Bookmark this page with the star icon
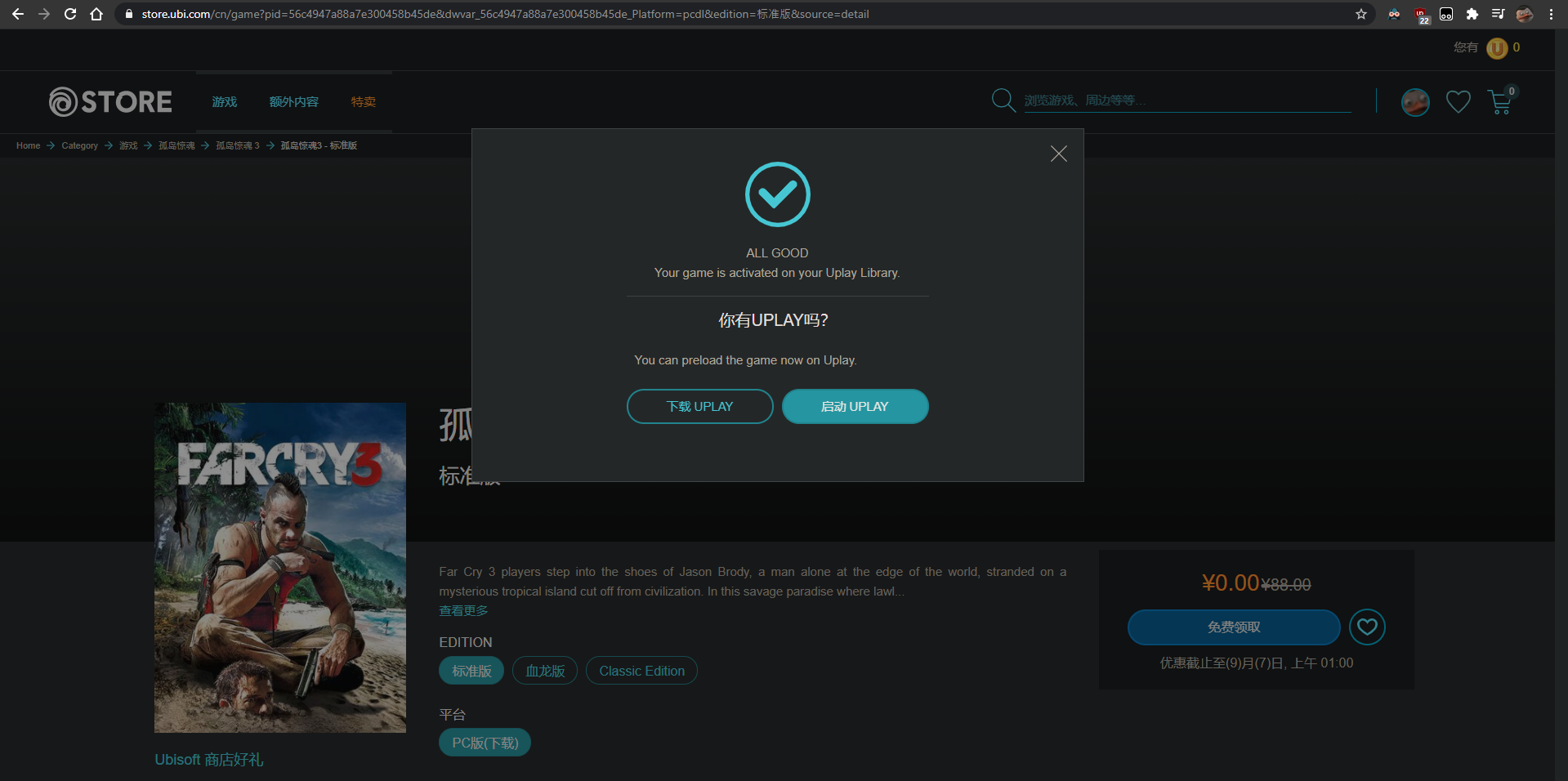Screen dimensions: 1568x781 click(x=1360, y=14)
